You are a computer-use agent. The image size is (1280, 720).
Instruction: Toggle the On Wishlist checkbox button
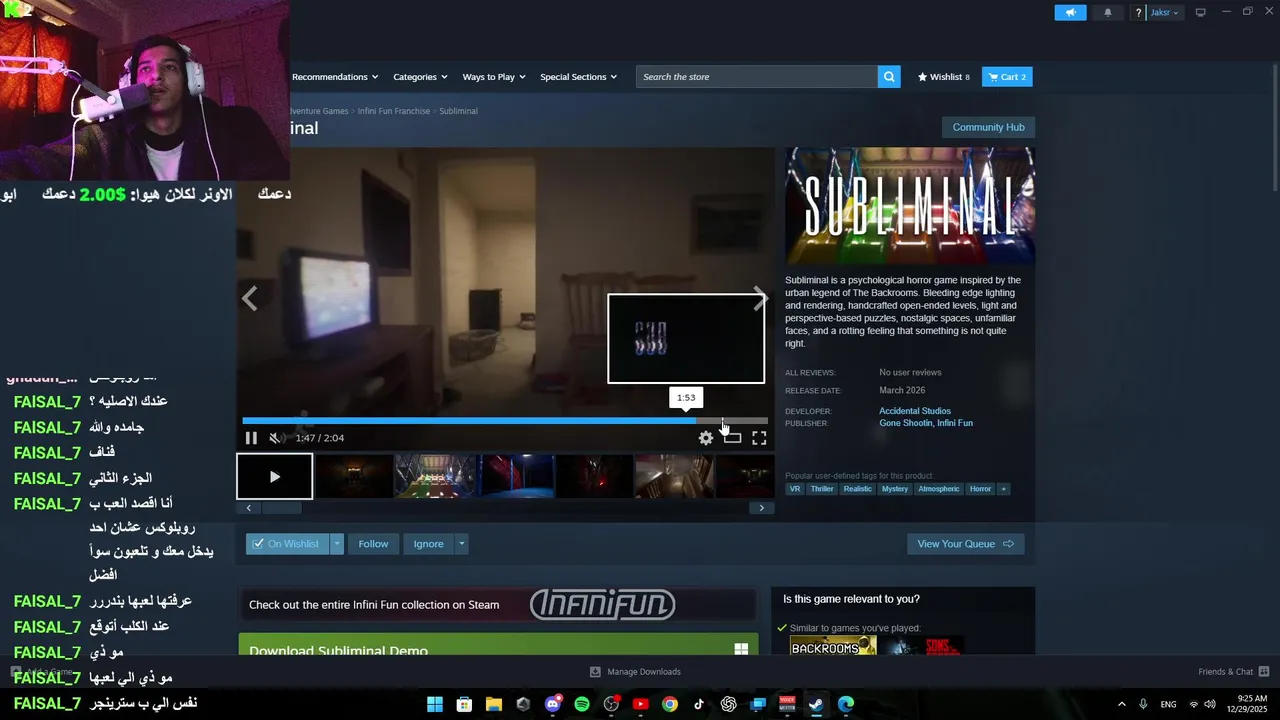pyautogui.click(x=287, y=544)
